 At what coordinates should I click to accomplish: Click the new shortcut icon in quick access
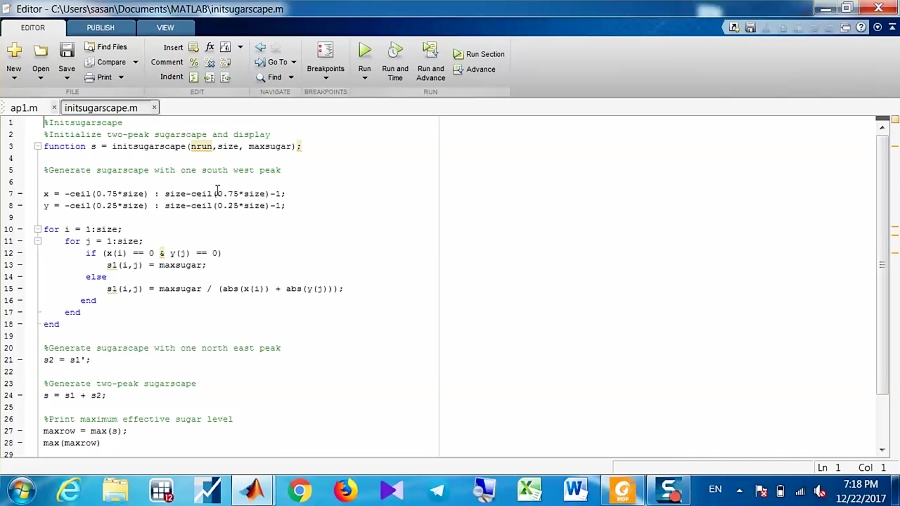(734, 27)
